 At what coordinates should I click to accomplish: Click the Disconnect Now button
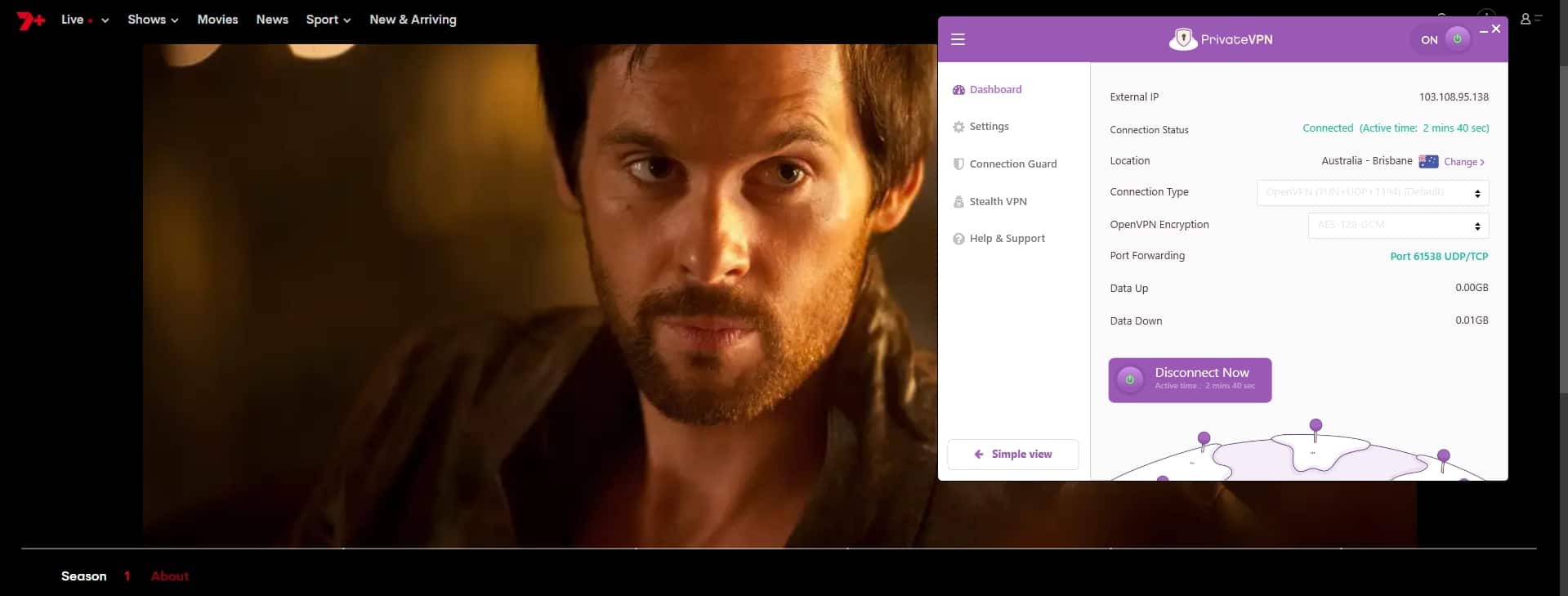(1190, 380)
